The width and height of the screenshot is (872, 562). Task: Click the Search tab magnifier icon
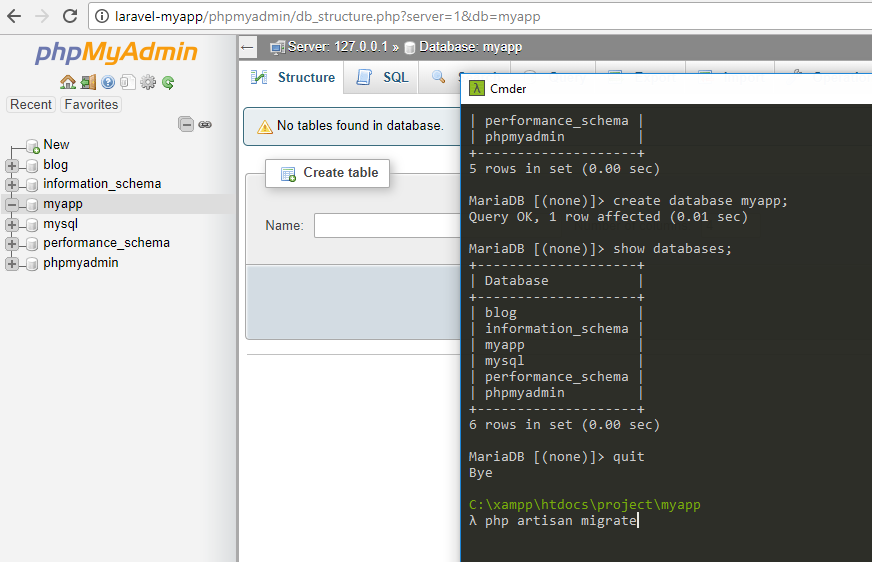(438, 77)
